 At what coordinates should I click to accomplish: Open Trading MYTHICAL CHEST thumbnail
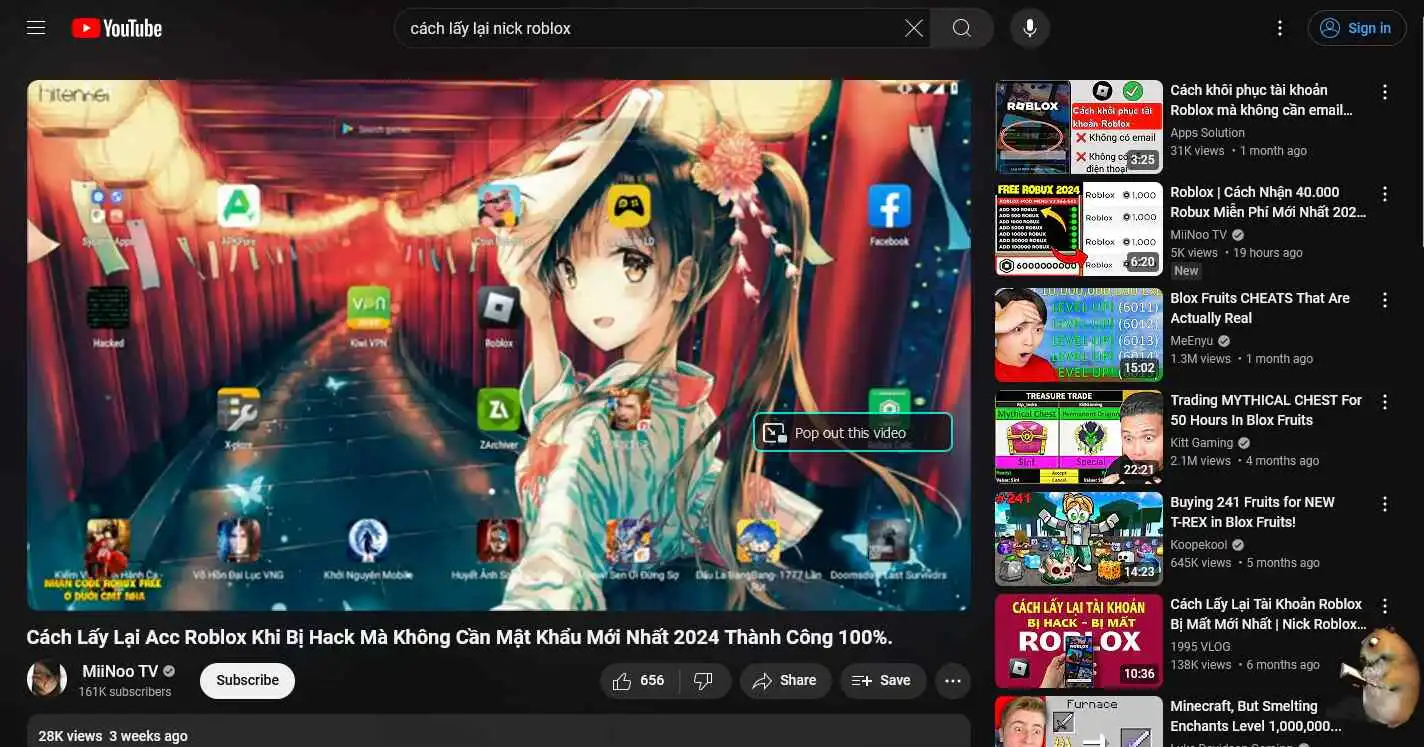[1078, 437]
